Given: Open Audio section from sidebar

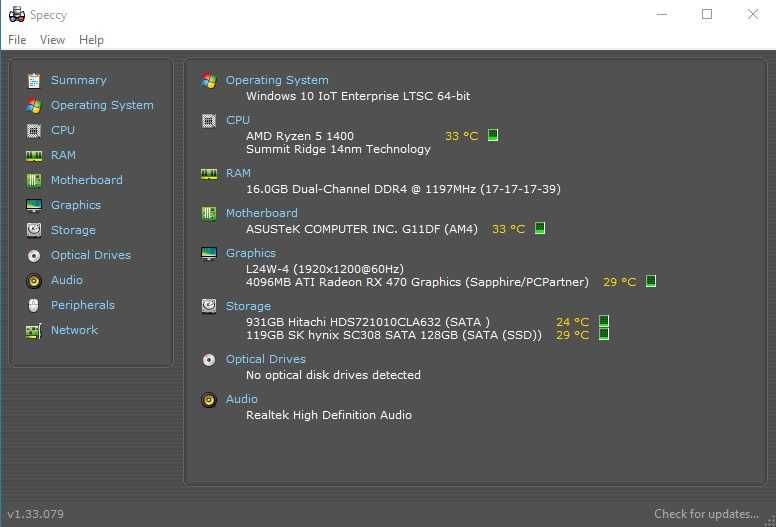Looking at the screenshot, I should click(67, 280).
